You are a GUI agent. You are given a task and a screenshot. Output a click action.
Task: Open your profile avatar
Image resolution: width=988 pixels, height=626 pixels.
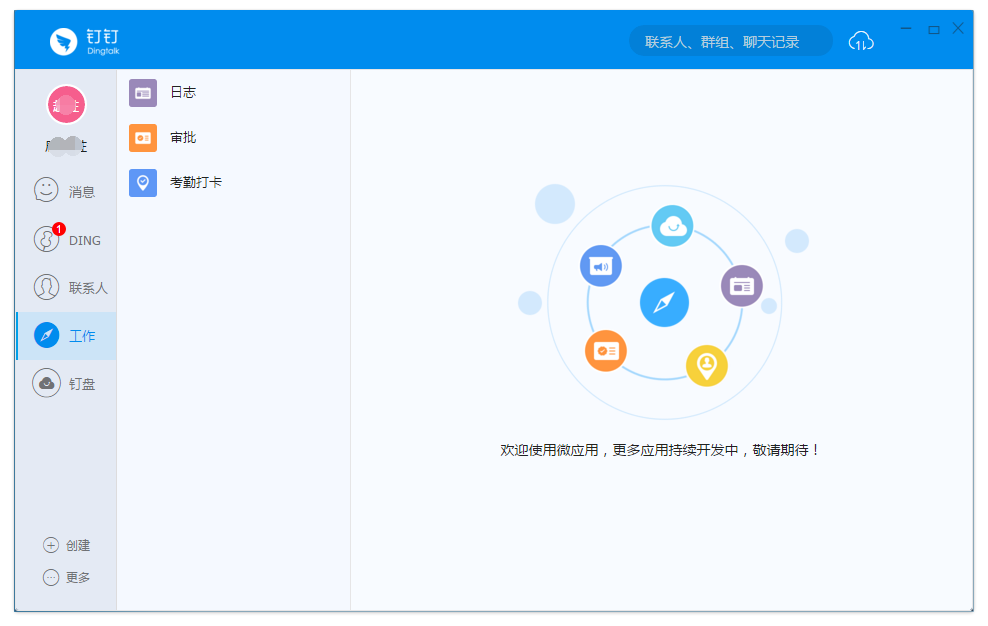[65, 104]
